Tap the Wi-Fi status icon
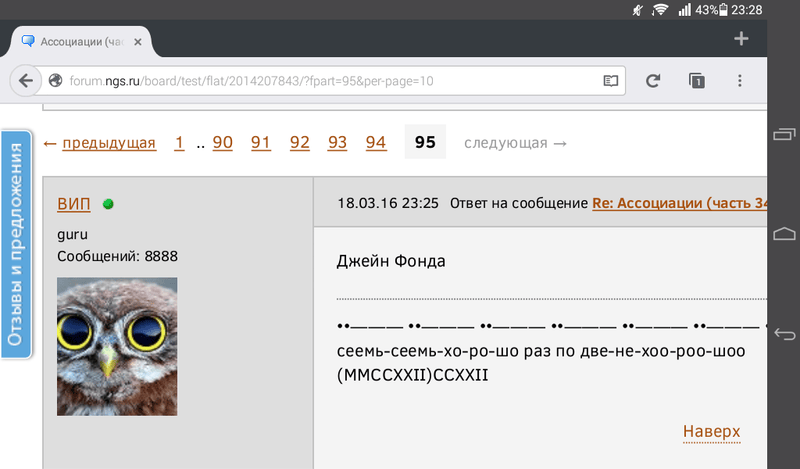800x469 pixels. tap(660, 10)
